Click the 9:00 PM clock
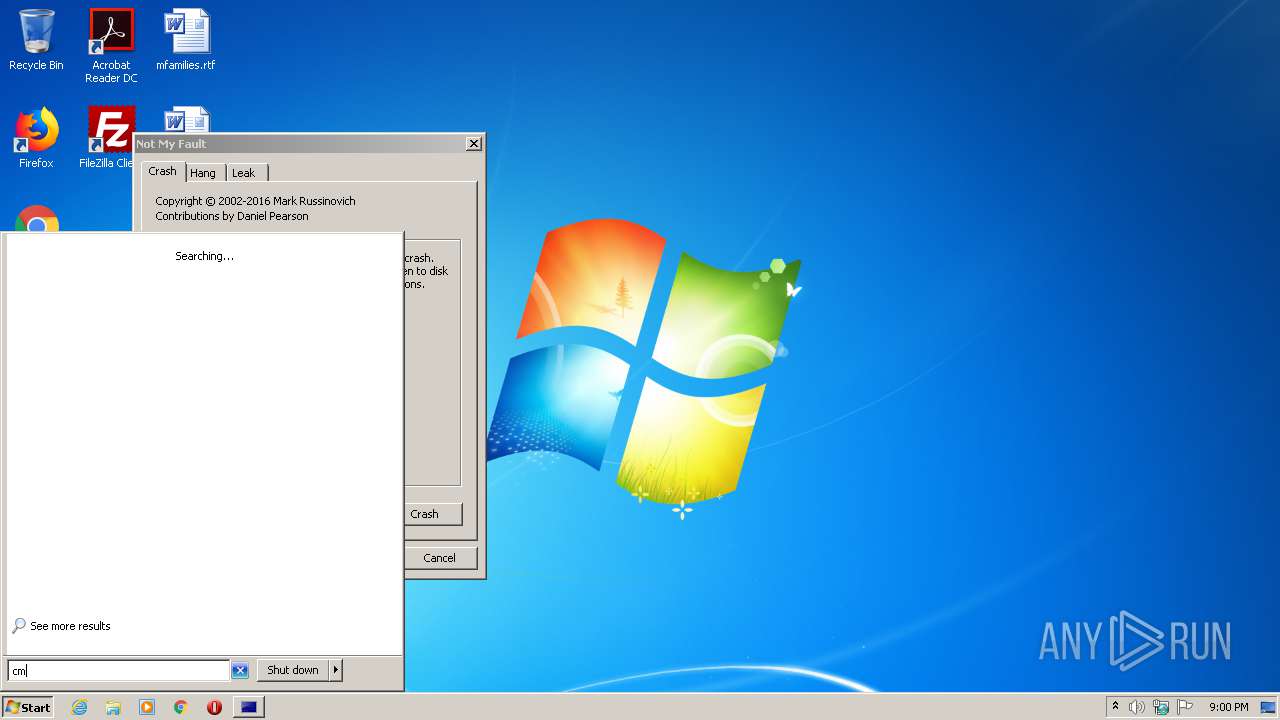 [1229, 707]
